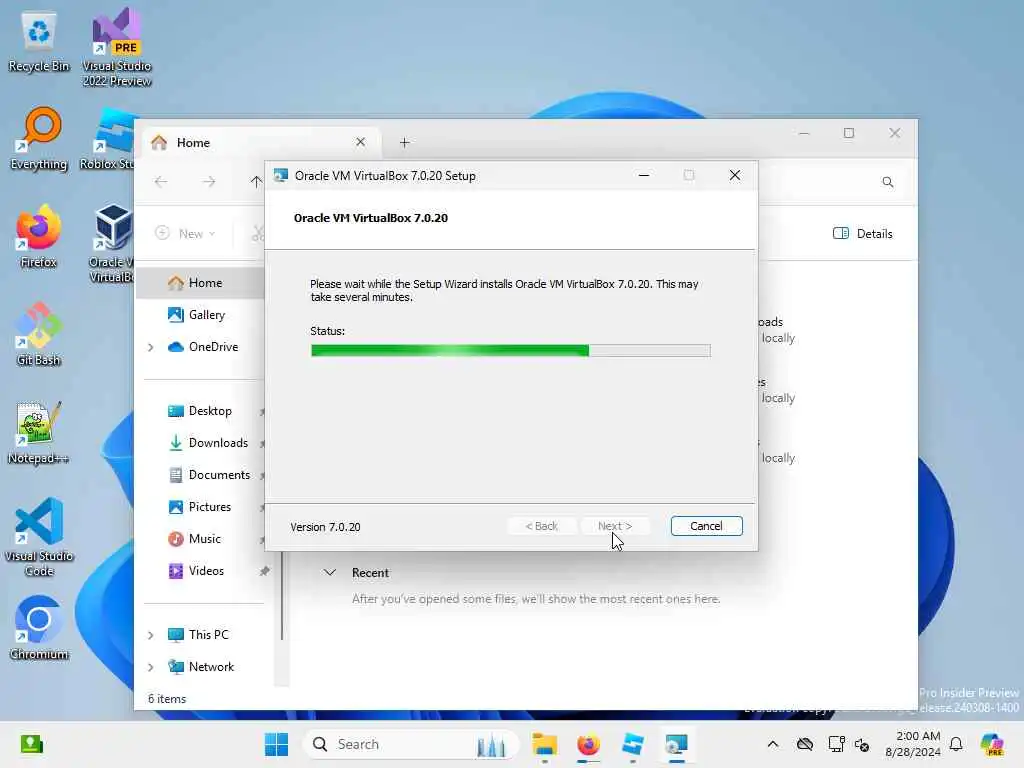The height and width of the screenshot is (768, 1024).
Task: Switch to the Home tab in File Explorer
Action: tap(259, 142)
